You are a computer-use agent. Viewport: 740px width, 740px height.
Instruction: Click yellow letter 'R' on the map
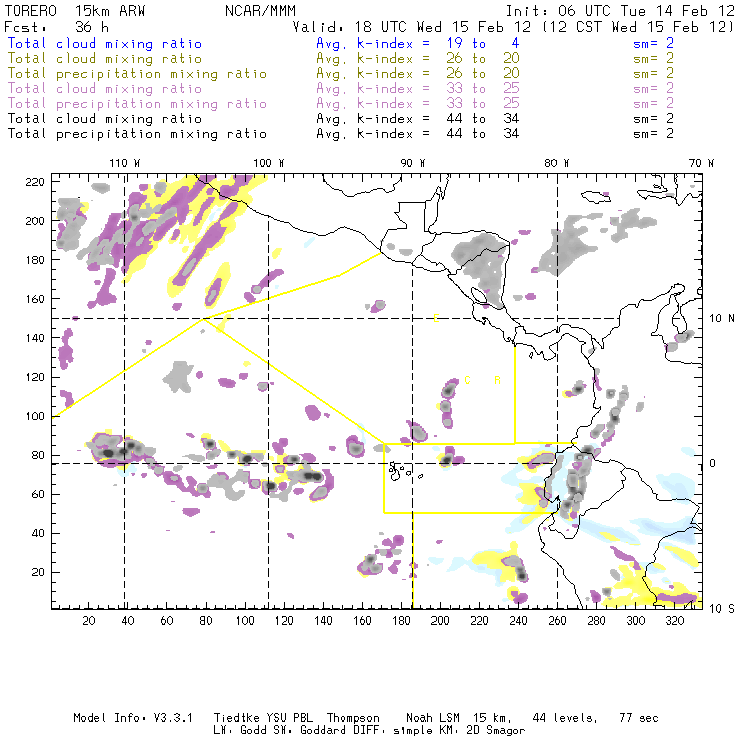pos(497,380)
